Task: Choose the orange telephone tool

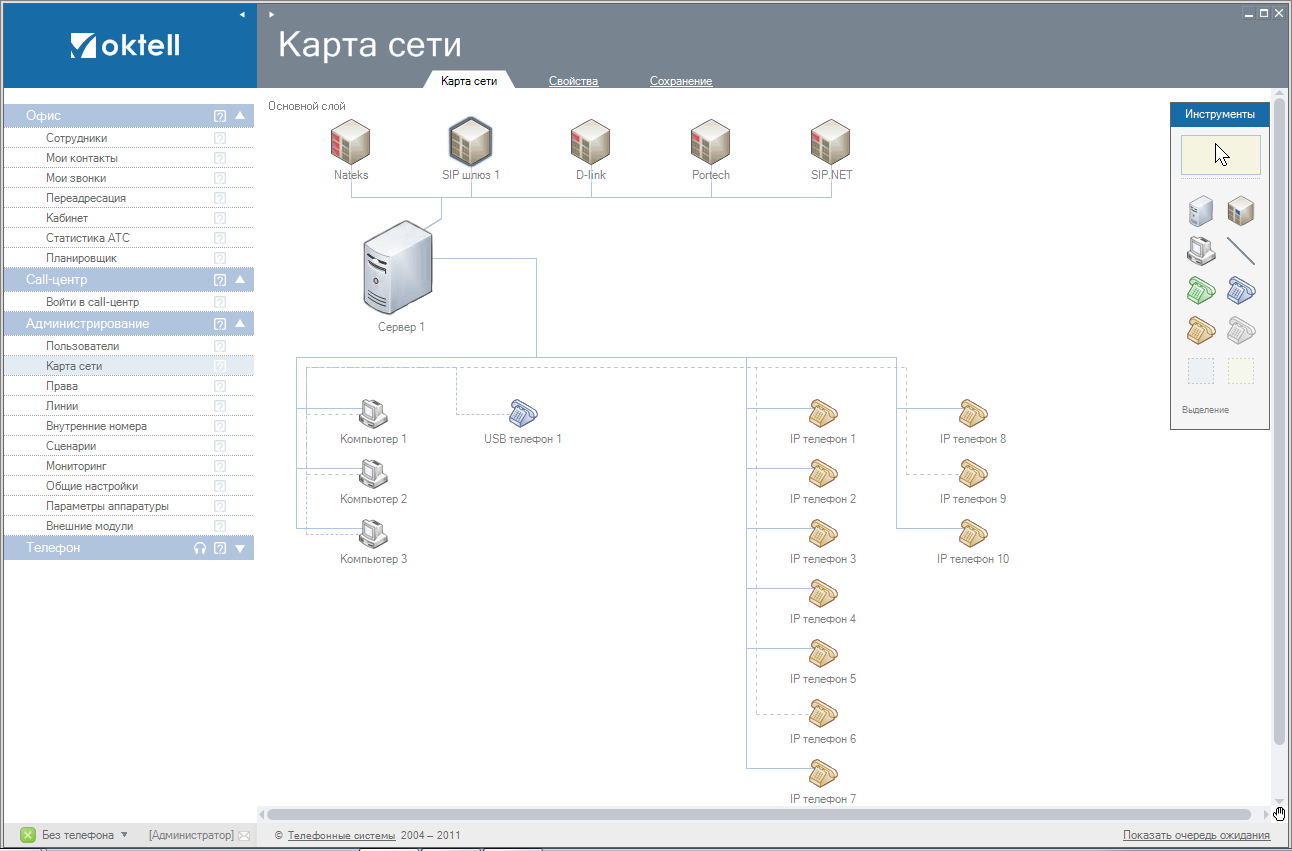Action: click(x=1200, y=331)
